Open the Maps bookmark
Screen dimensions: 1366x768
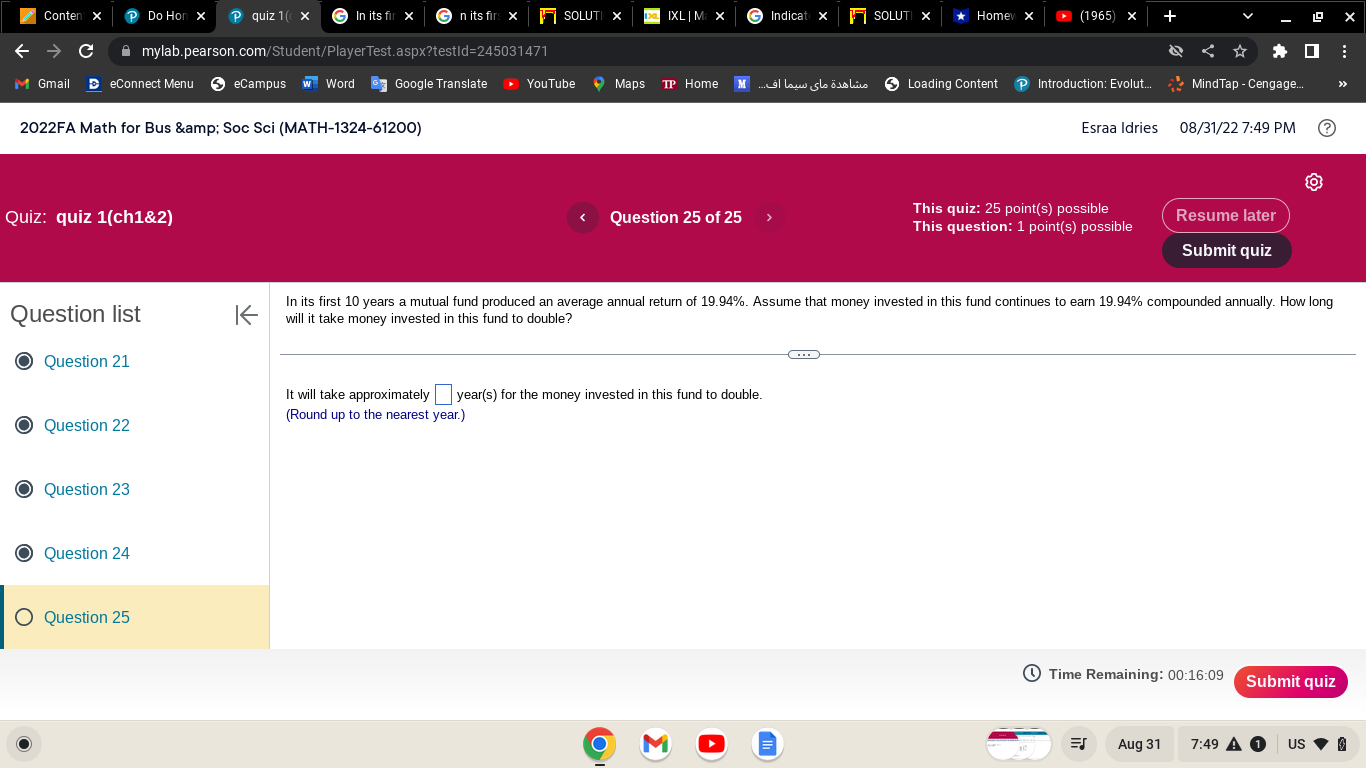coord(618,84)
